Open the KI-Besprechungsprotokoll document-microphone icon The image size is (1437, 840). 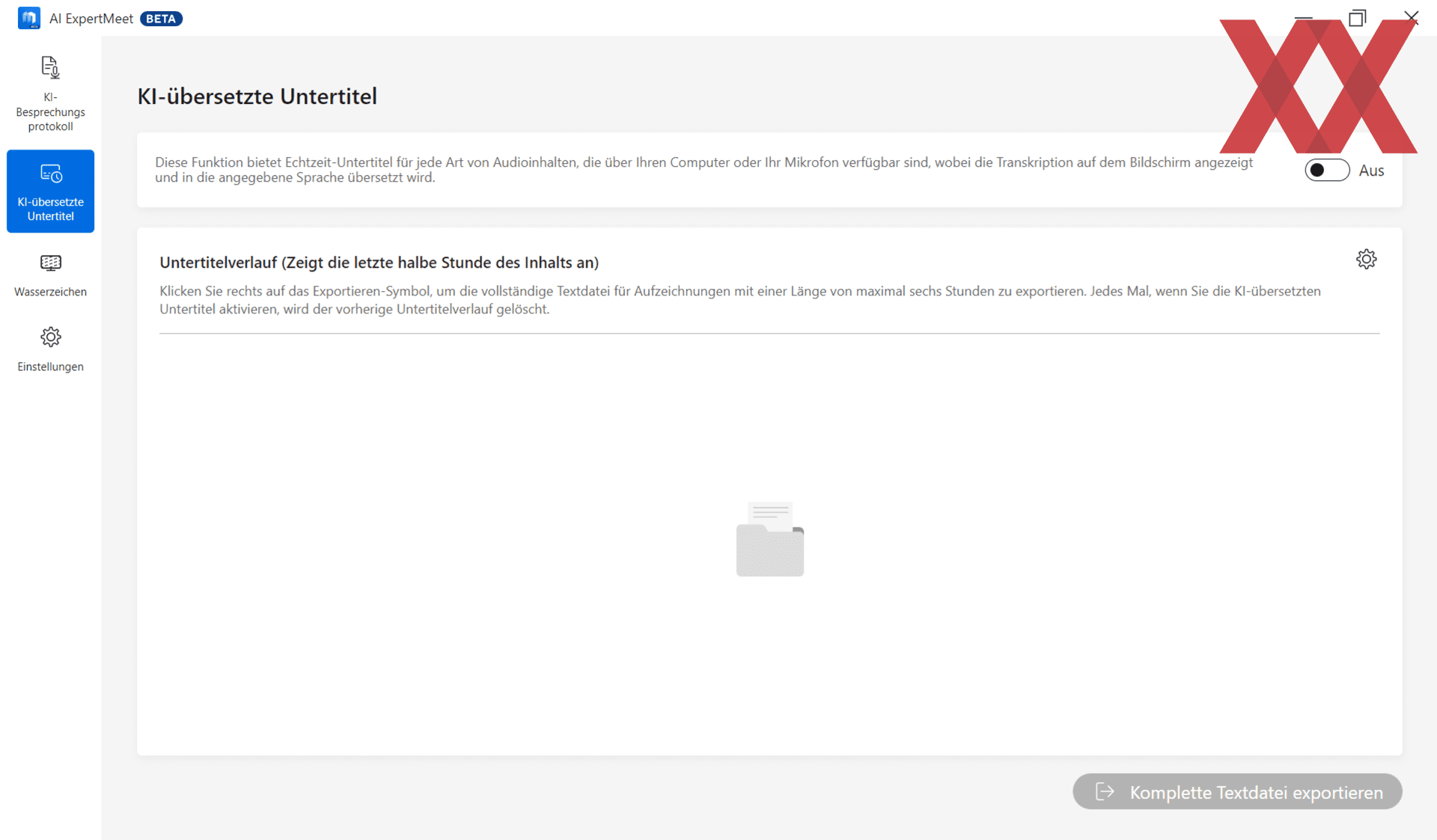(50, 68)
